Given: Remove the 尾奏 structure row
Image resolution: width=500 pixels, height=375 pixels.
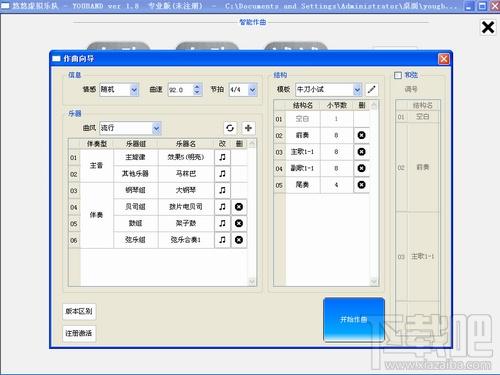Looking at the screenshot, I should (361, 185).
